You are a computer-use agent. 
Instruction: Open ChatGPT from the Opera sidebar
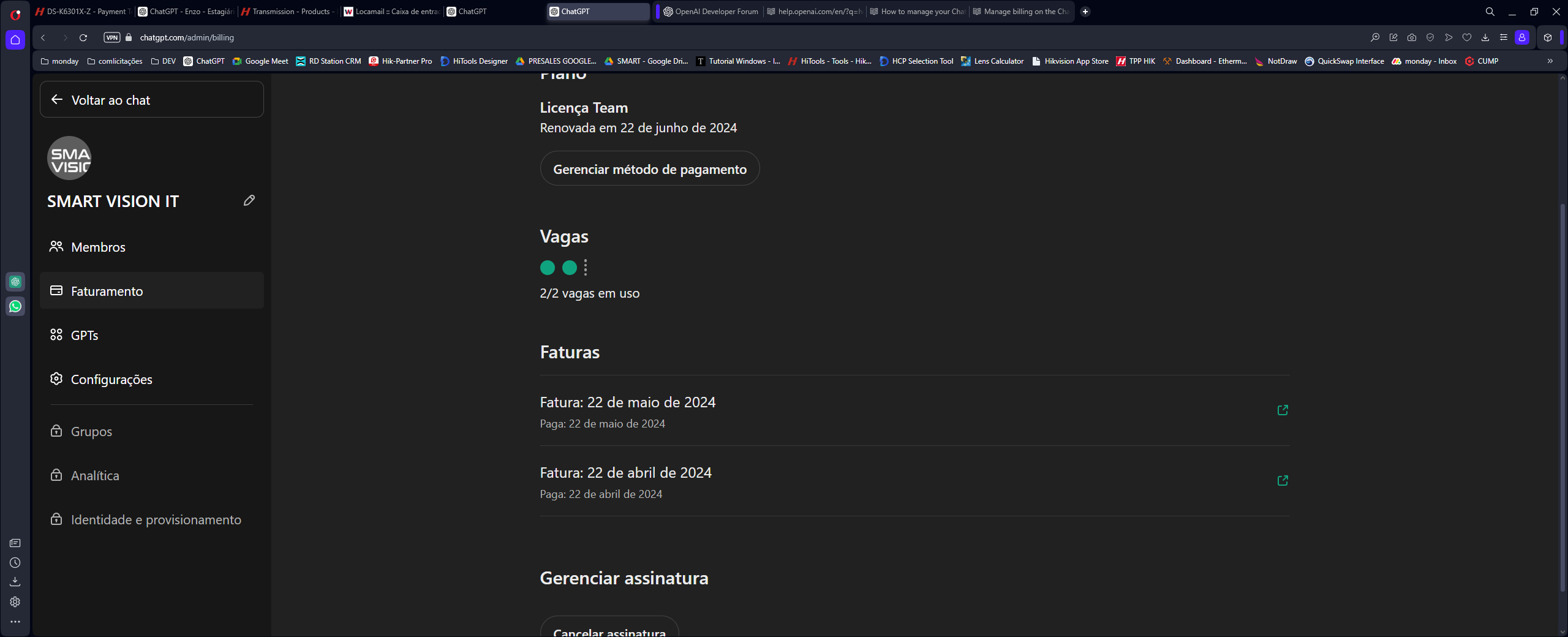pyautogui.click(x=15, y=282)
